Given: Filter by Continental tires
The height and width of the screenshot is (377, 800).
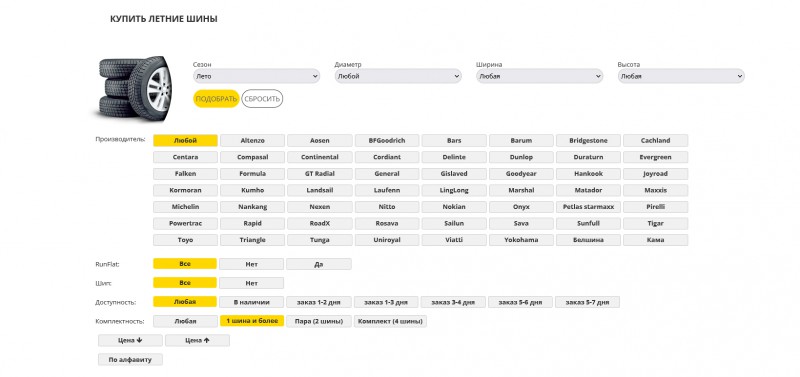Looking at the screenshot, I should pos(319,157).
